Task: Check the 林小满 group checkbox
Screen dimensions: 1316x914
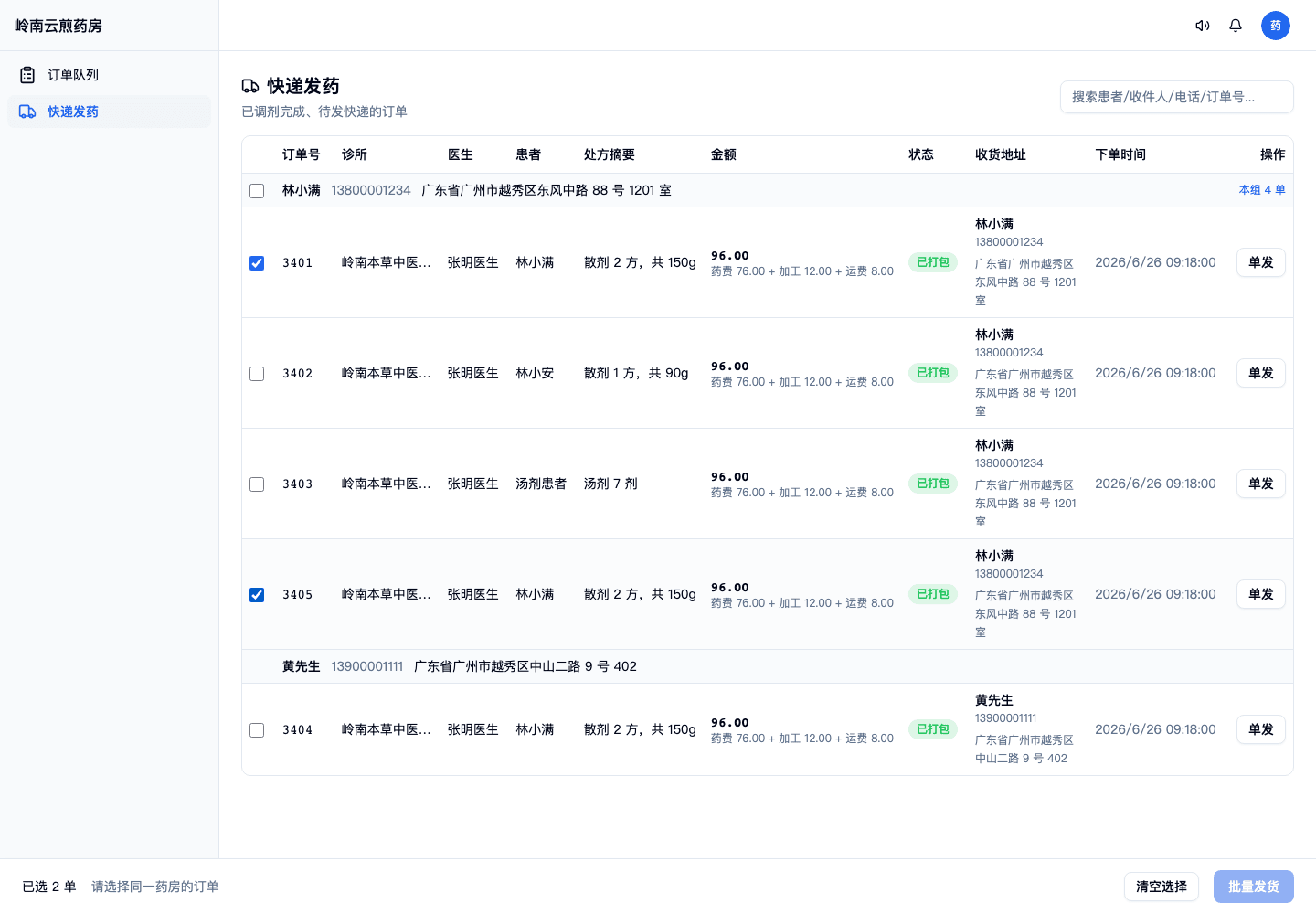Action: pos(257,191)
